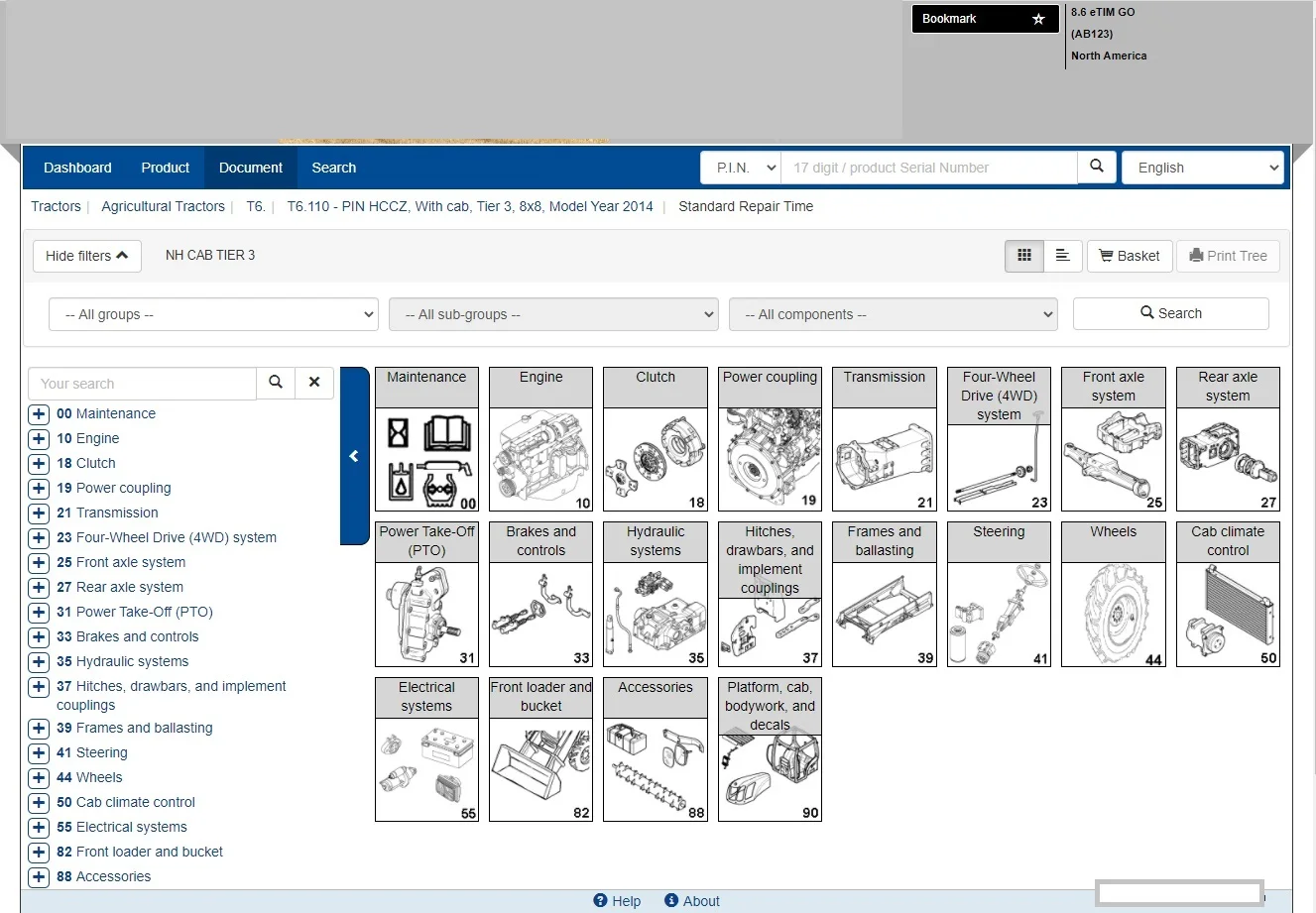
Task: Open the Steering group thumbnail
Action: [x=999, y=595]
